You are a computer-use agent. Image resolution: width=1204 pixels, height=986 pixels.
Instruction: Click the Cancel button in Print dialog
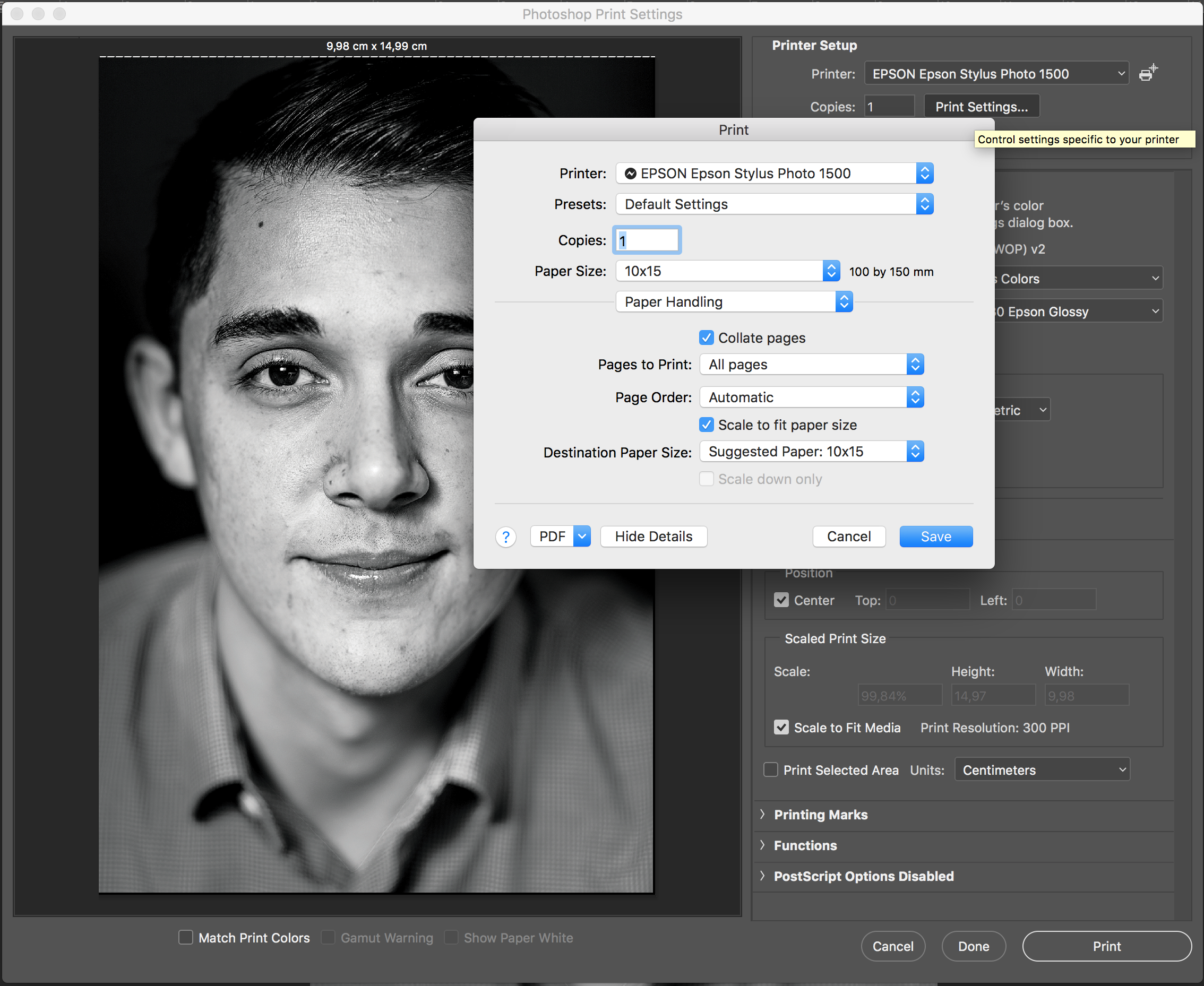click(849, 536)
